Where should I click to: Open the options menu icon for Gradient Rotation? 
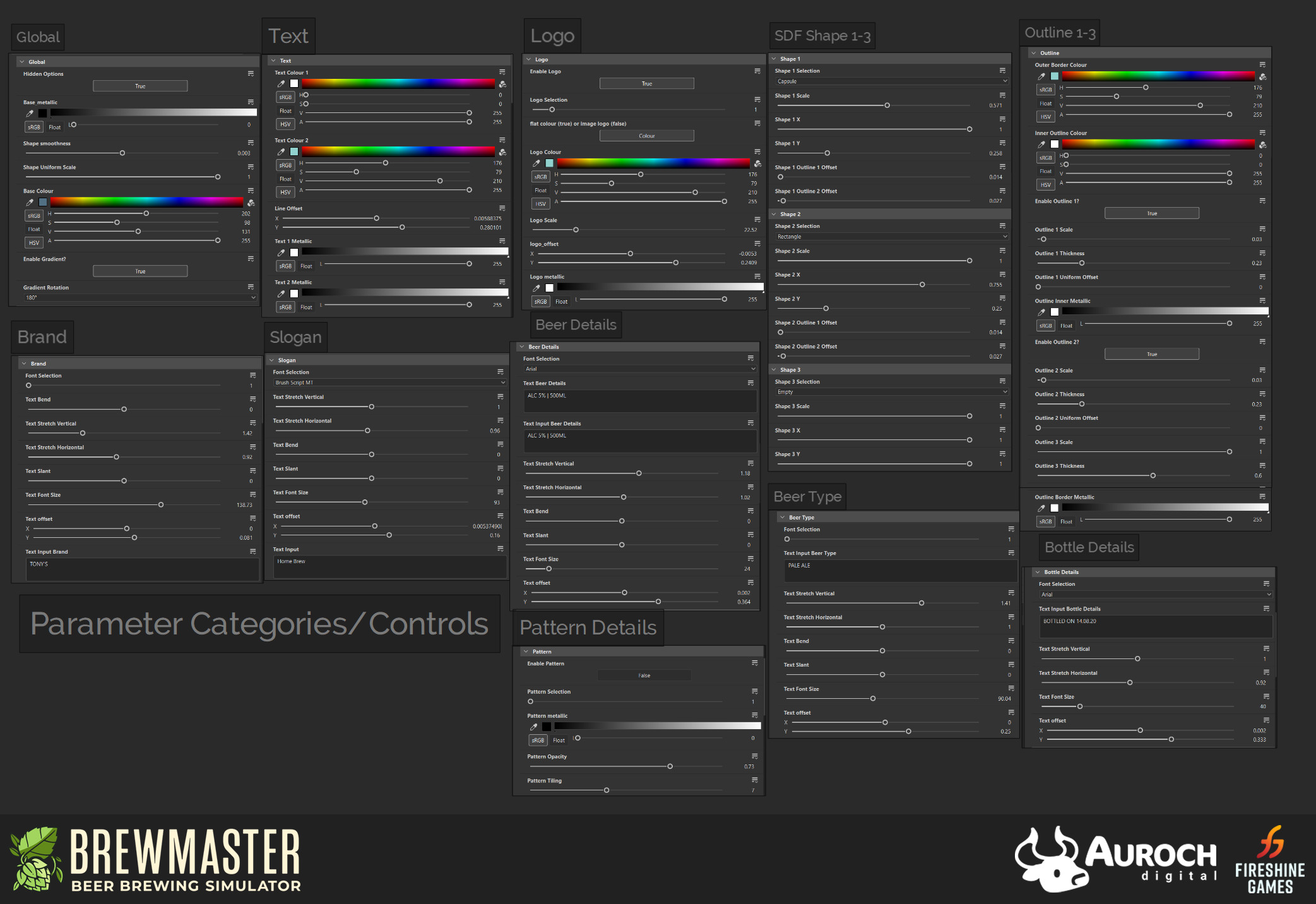[251, 287]
